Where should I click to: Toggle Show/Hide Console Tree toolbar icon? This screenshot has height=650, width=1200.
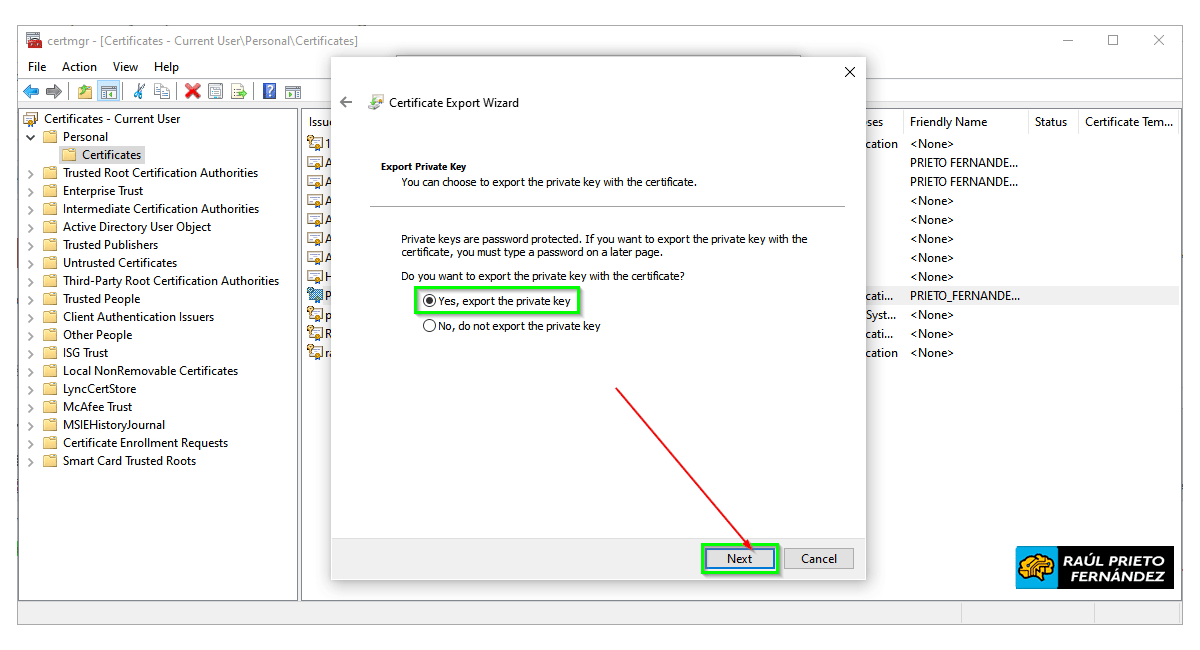[x=109, y=91]
